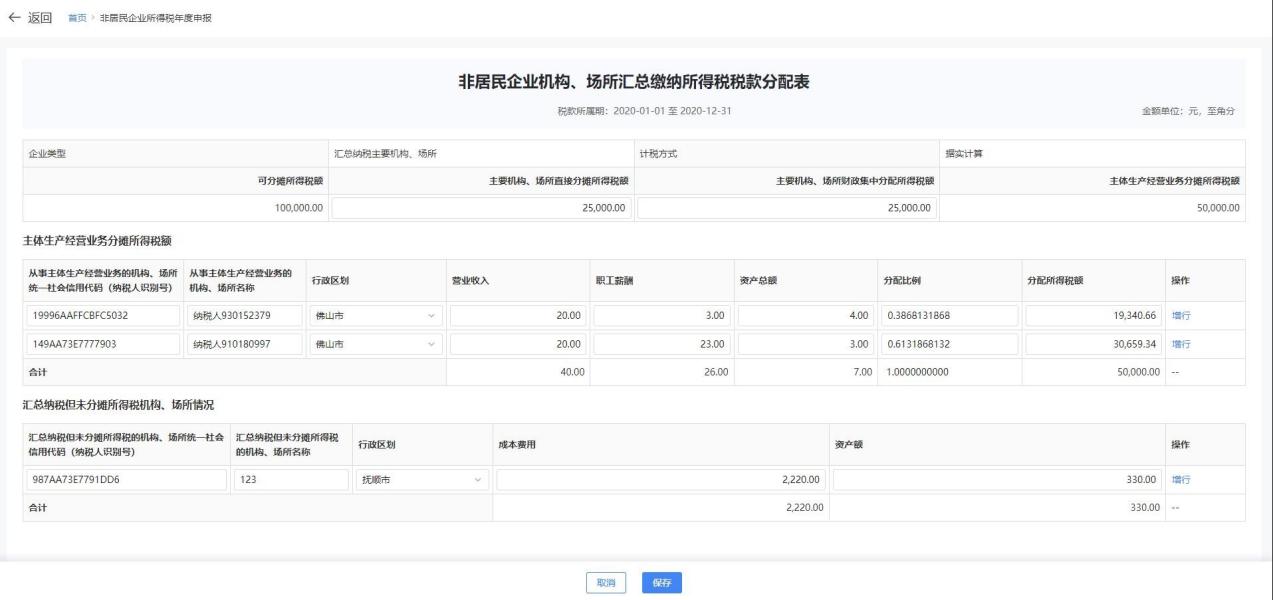
Task: Click the 非居民企业所得税年度申报 breadcrumb
Action: click(x=155, y=20)
